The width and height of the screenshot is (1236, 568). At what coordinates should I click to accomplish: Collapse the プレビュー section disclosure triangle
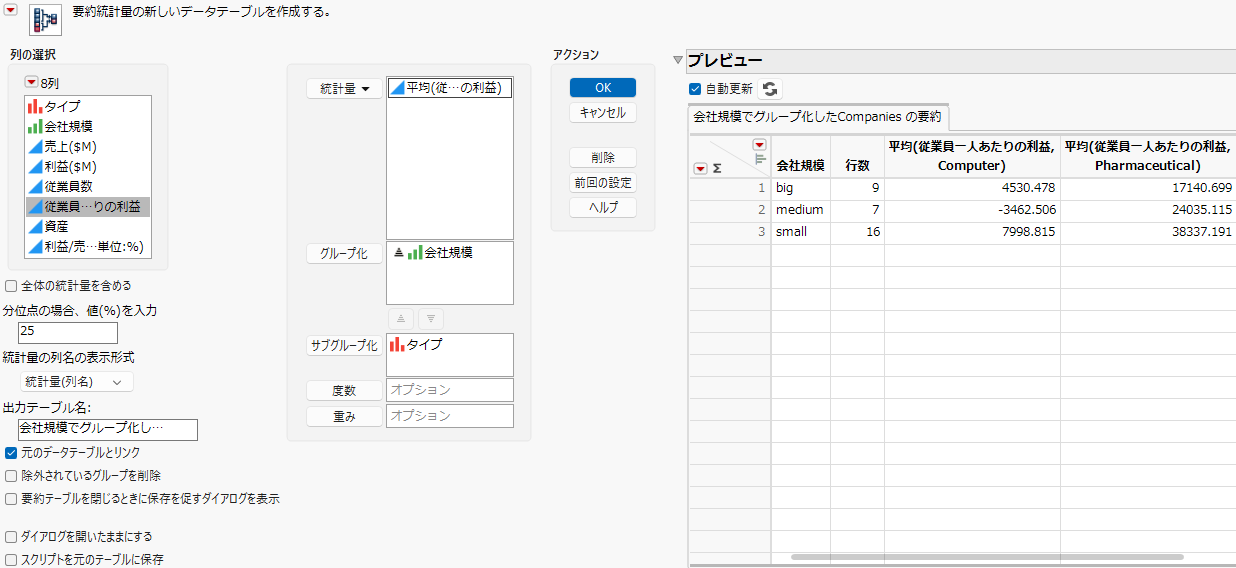point(678,61)
